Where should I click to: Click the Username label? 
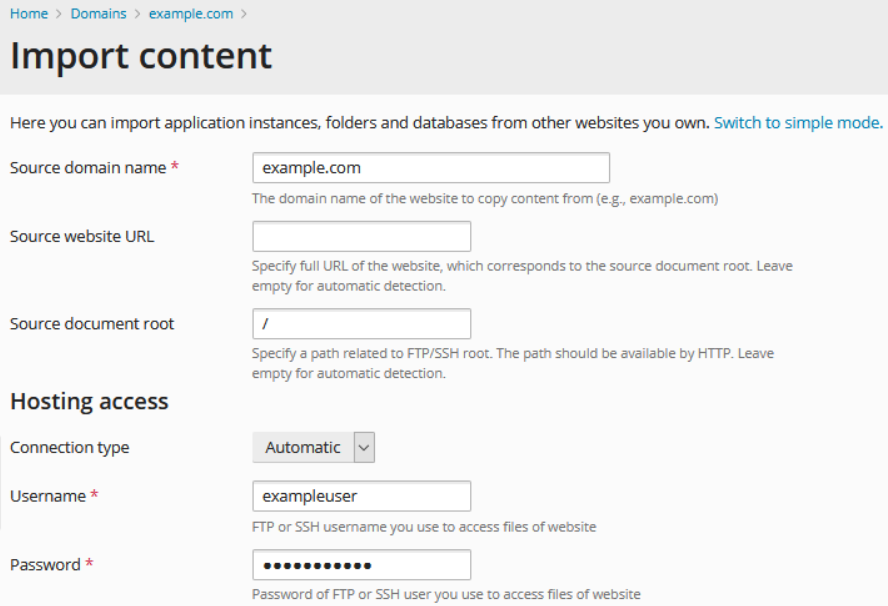click(x=48, y=496)
